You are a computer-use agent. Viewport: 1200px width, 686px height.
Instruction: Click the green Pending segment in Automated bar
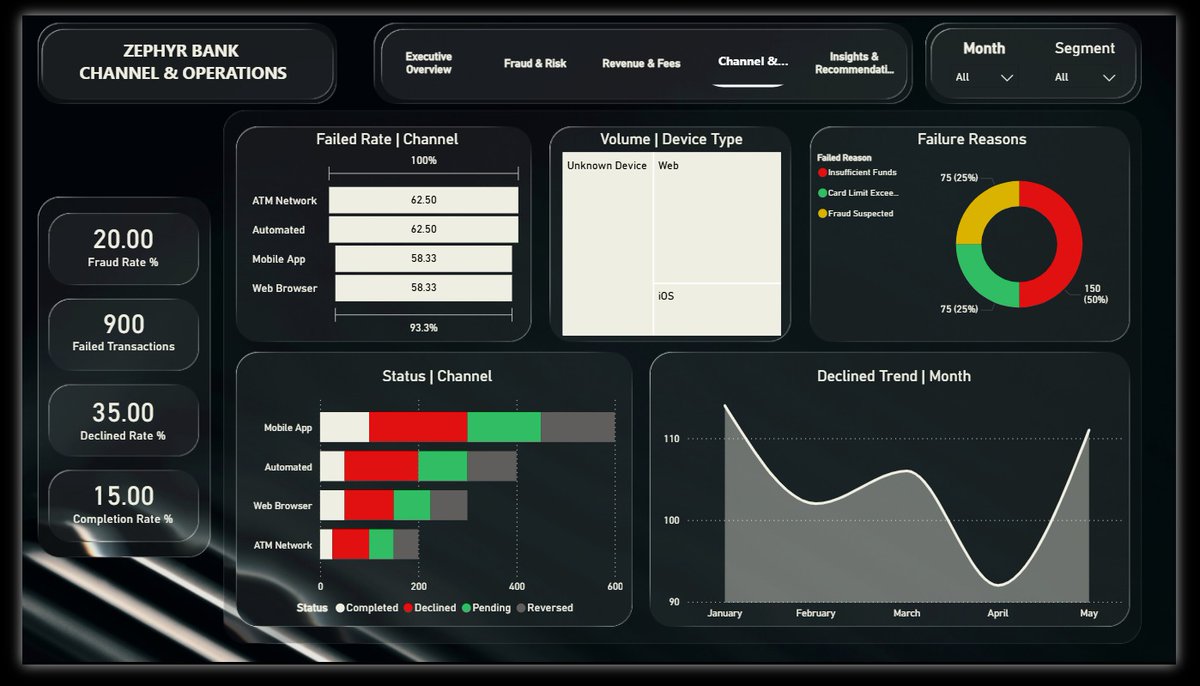pyautogui.click(x=442, y=466)
